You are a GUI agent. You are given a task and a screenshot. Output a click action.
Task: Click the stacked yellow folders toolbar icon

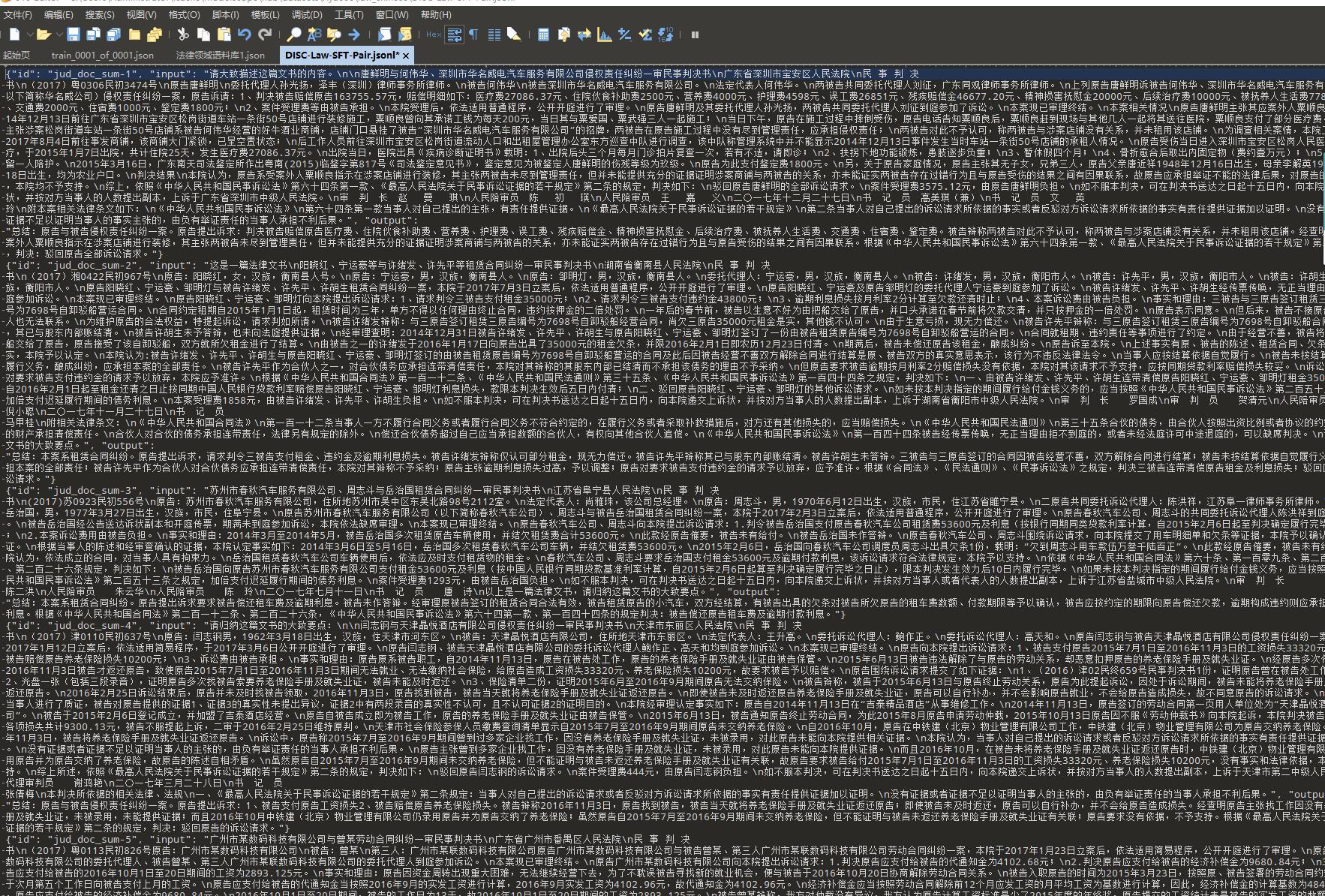point(155,34)
